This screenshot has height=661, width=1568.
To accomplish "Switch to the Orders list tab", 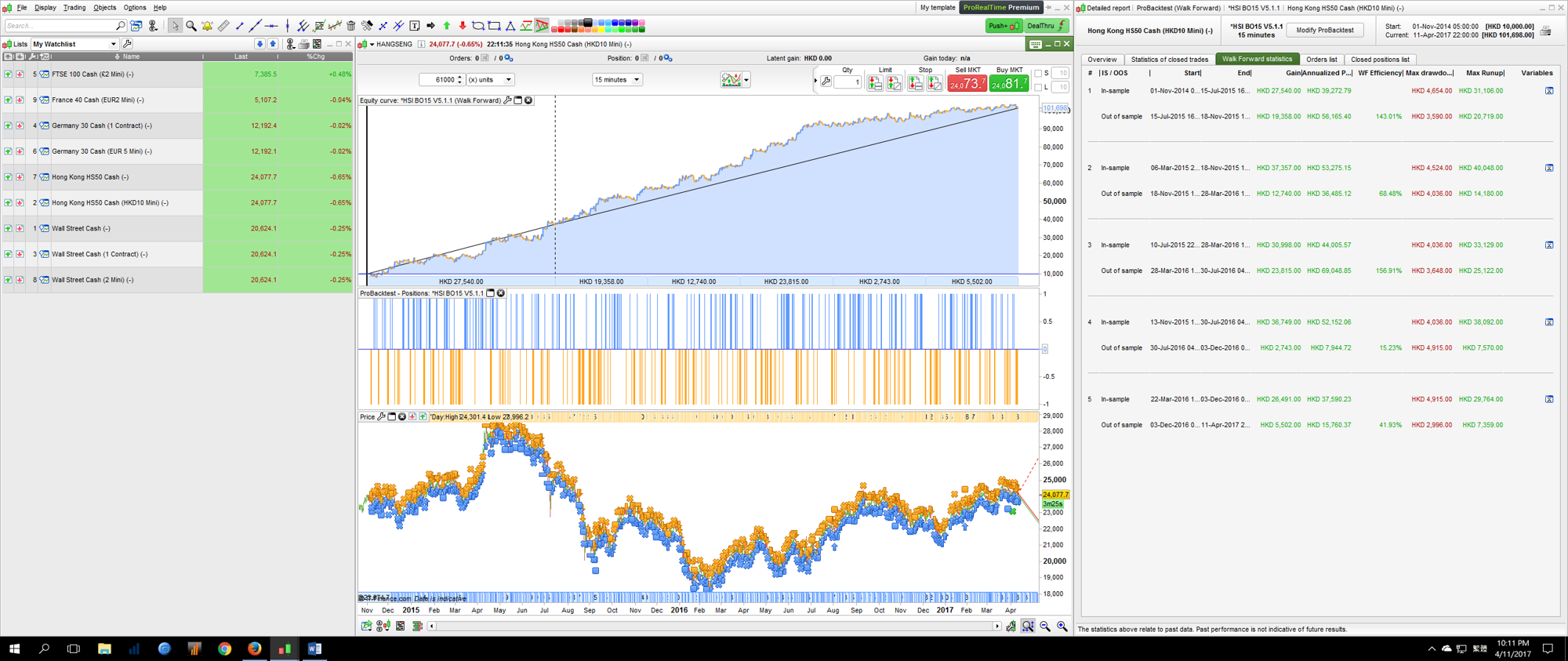I will (x=1321, y=60).
